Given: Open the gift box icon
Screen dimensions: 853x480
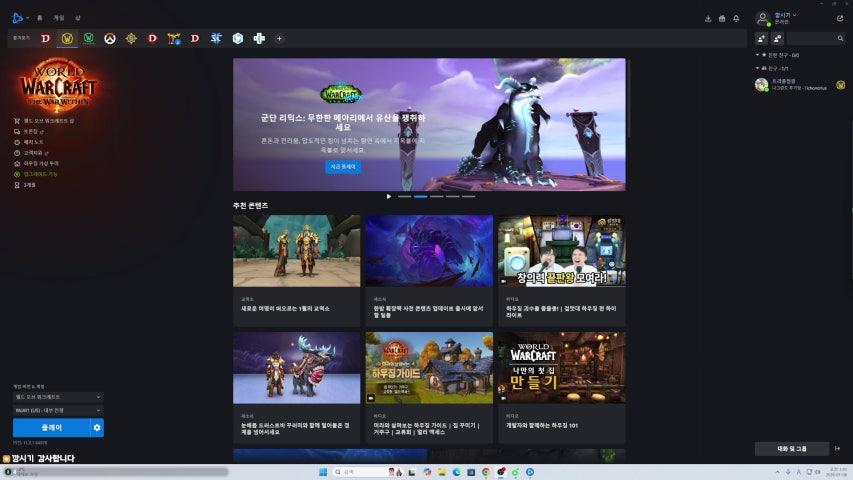Looking at the screenshot, I should point(722,18).
